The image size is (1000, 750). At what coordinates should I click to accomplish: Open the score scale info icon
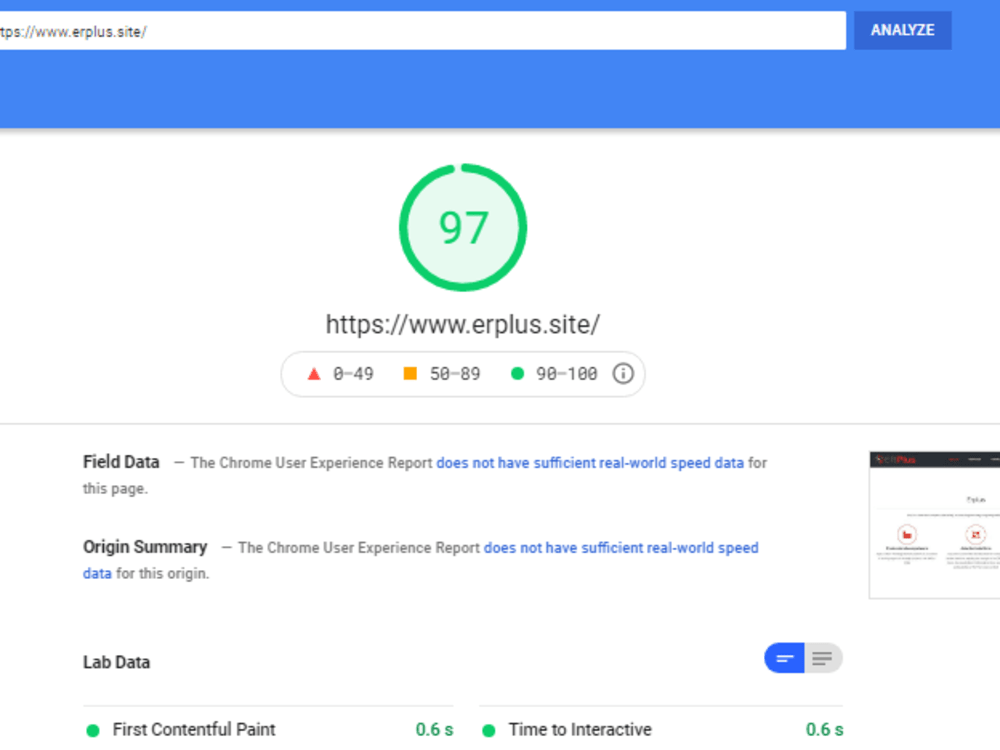click(x=623, y=374)
